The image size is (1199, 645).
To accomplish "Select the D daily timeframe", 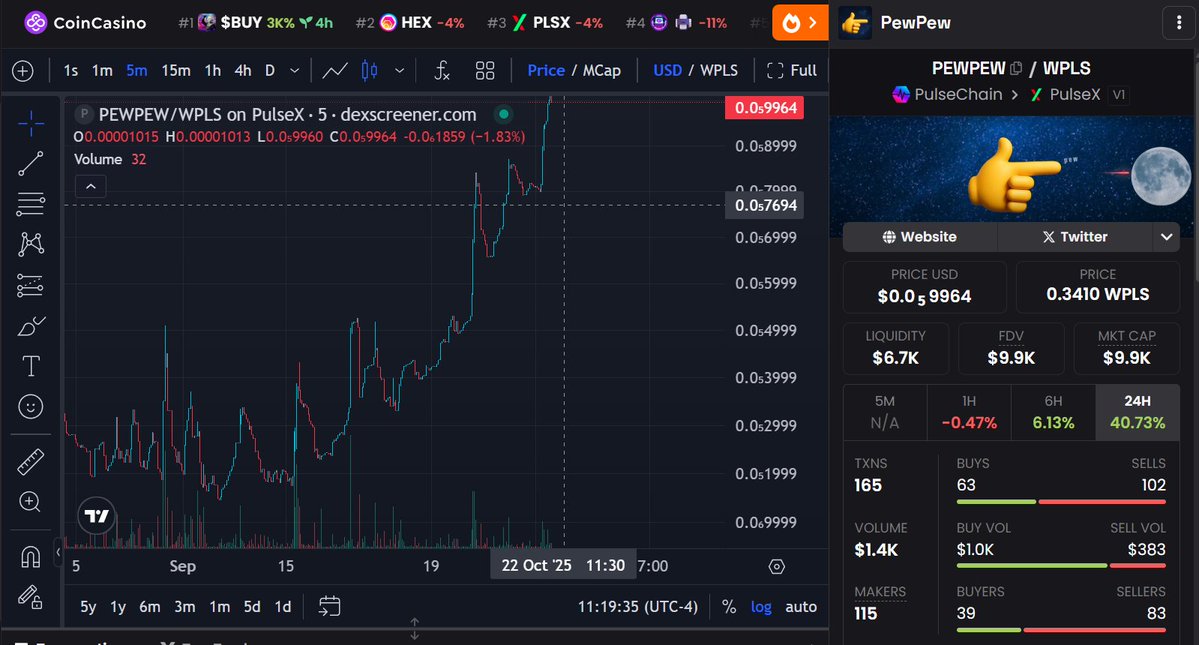I will [x=270, y=70].
